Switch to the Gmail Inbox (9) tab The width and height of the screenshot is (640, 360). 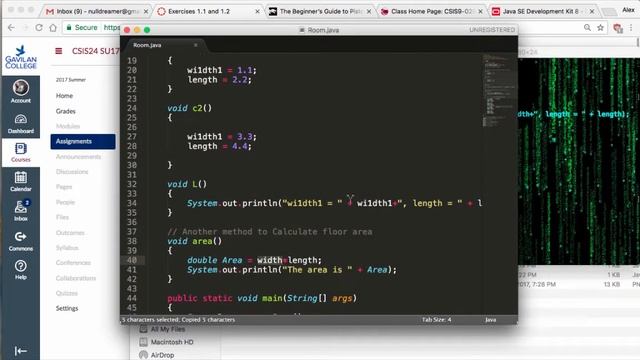[x=97, y=11]
